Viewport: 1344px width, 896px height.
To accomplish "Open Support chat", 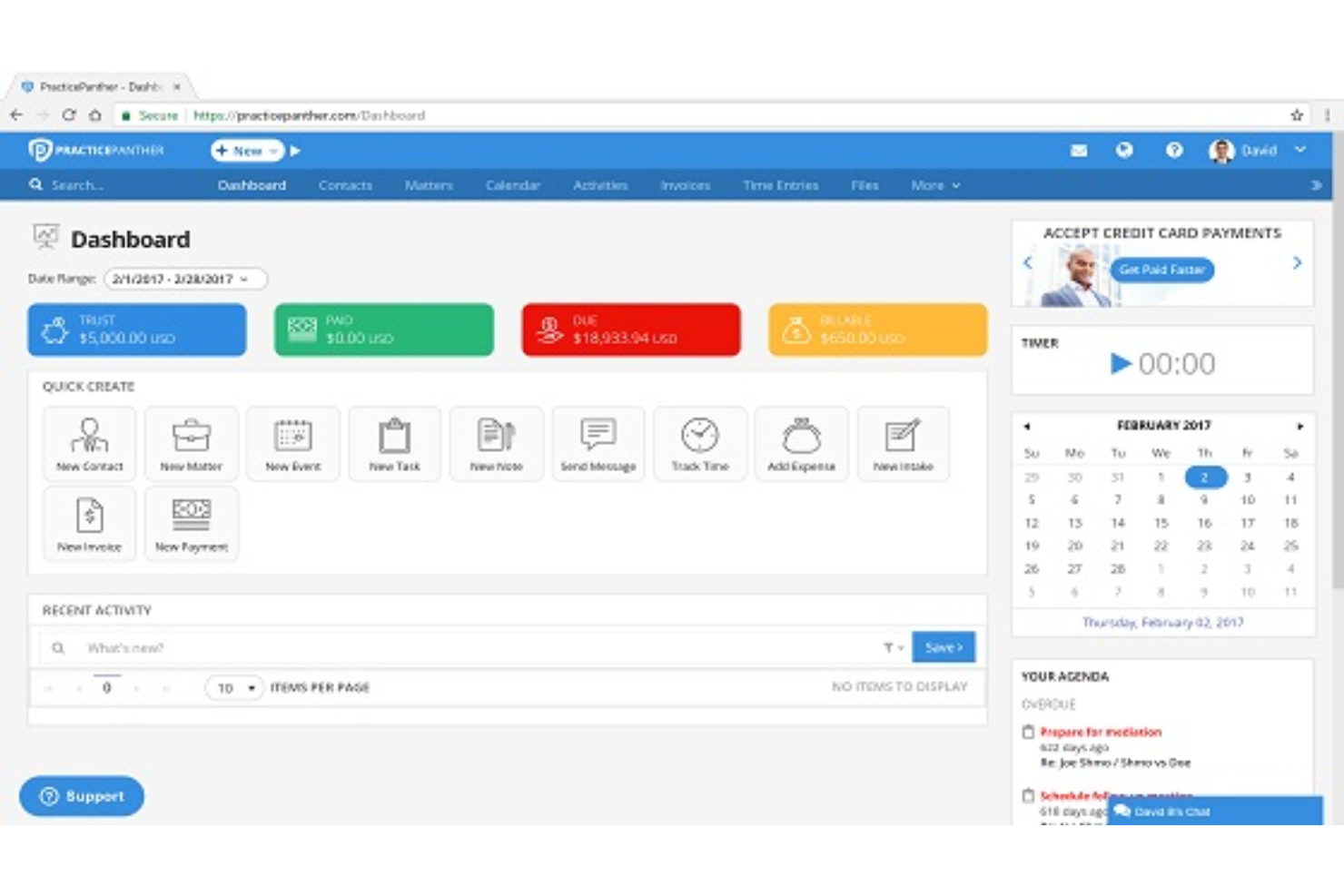I will pyautogui.click(x=82, y=796).
